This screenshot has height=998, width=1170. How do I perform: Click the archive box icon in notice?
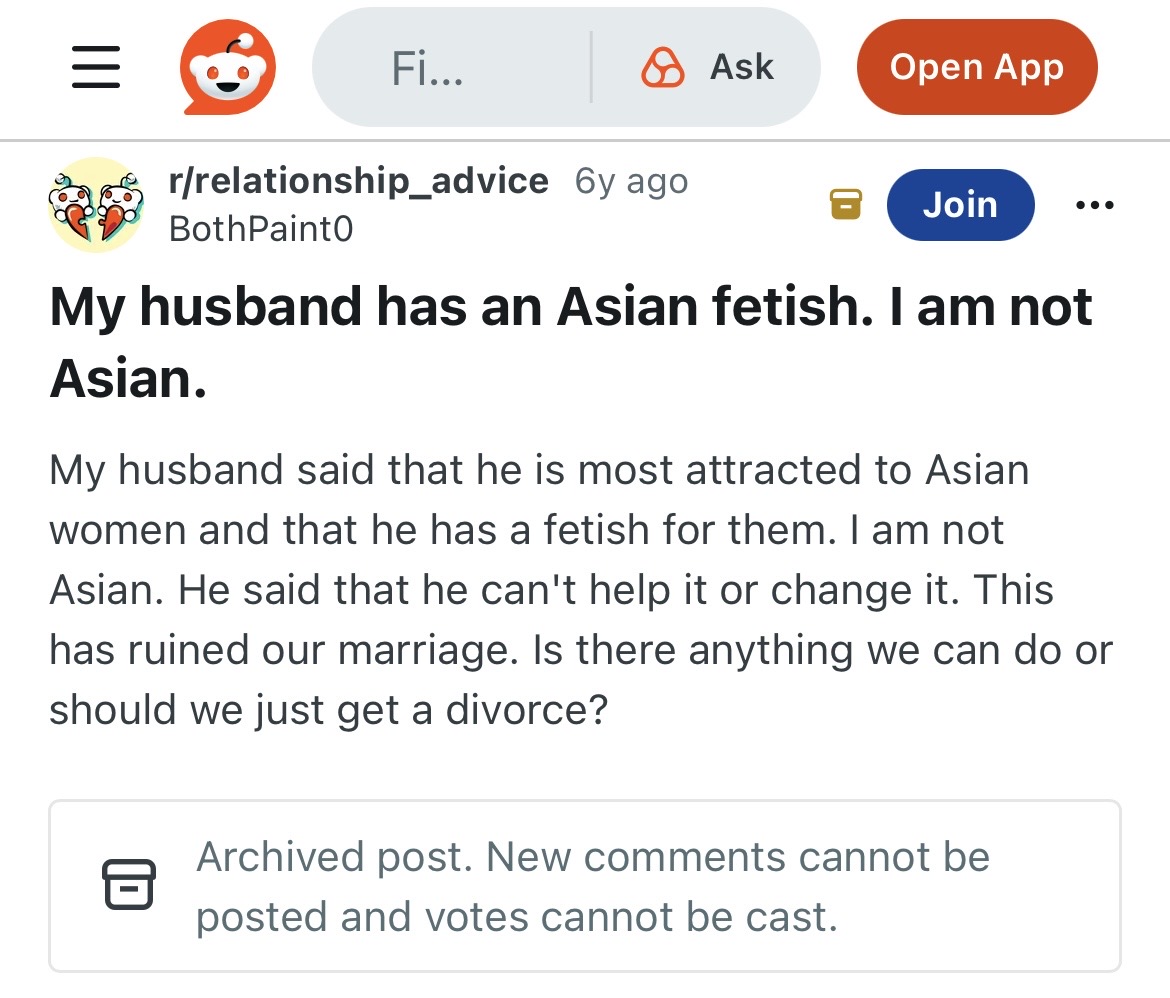tap(129, 884)
